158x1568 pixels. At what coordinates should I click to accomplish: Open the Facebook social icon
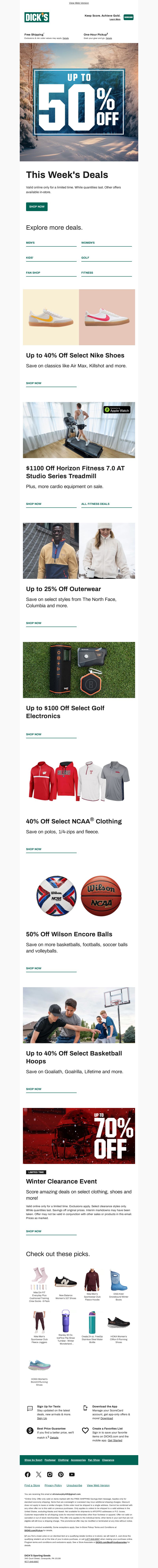point(27,1474)
